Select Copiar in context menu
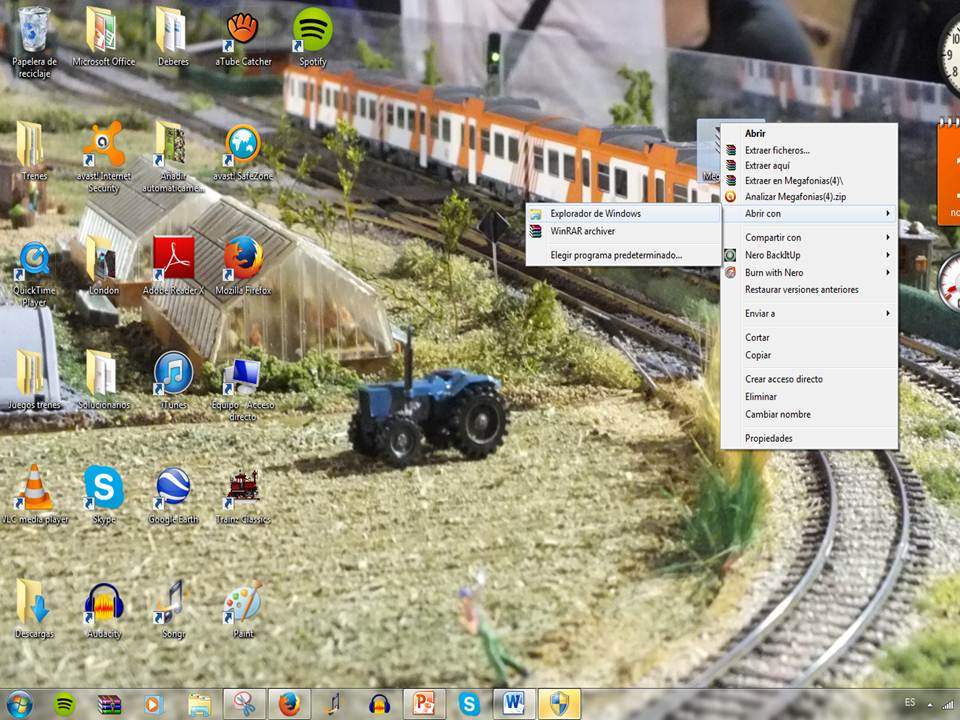This screenshot has width=960, height=720. 809,355
